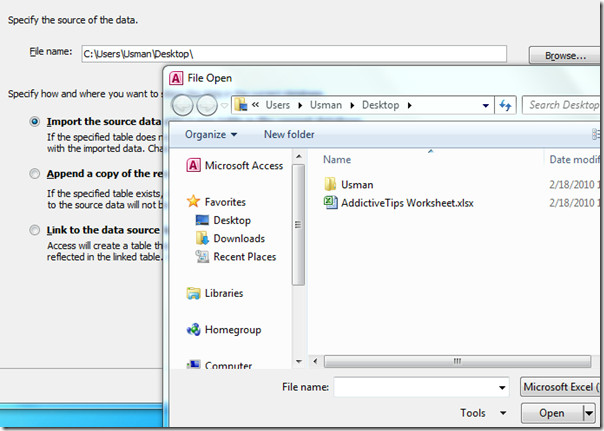Expand the Organize dropdown menu
The image size is (604, 431).
pyautogui.click(x=211, y=134)
